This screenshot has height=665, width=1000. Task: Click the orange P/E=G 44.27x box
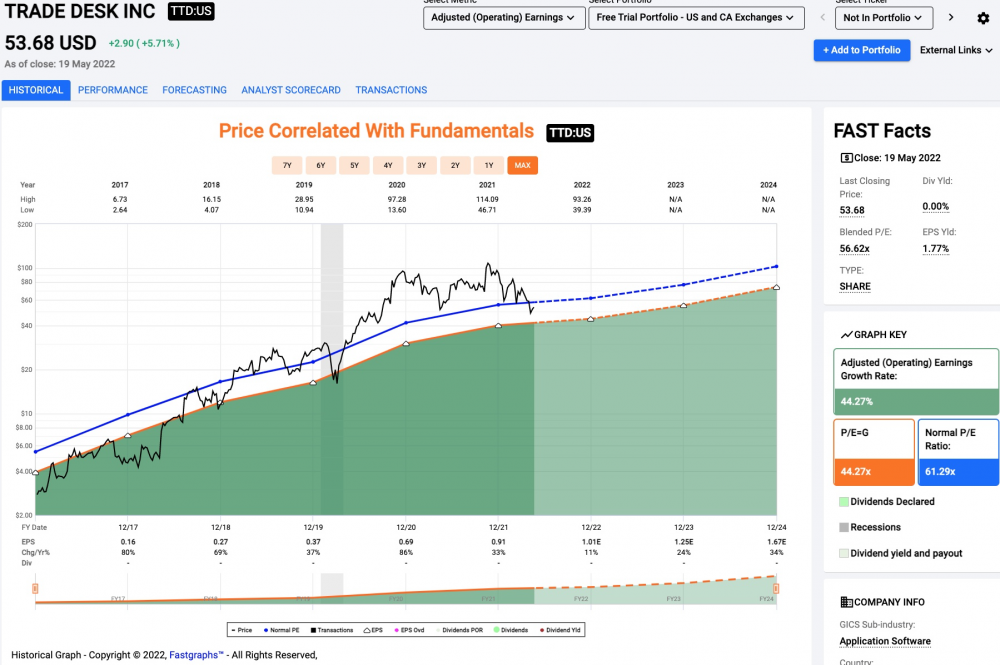pyautogui.click(x=874, y=452)
